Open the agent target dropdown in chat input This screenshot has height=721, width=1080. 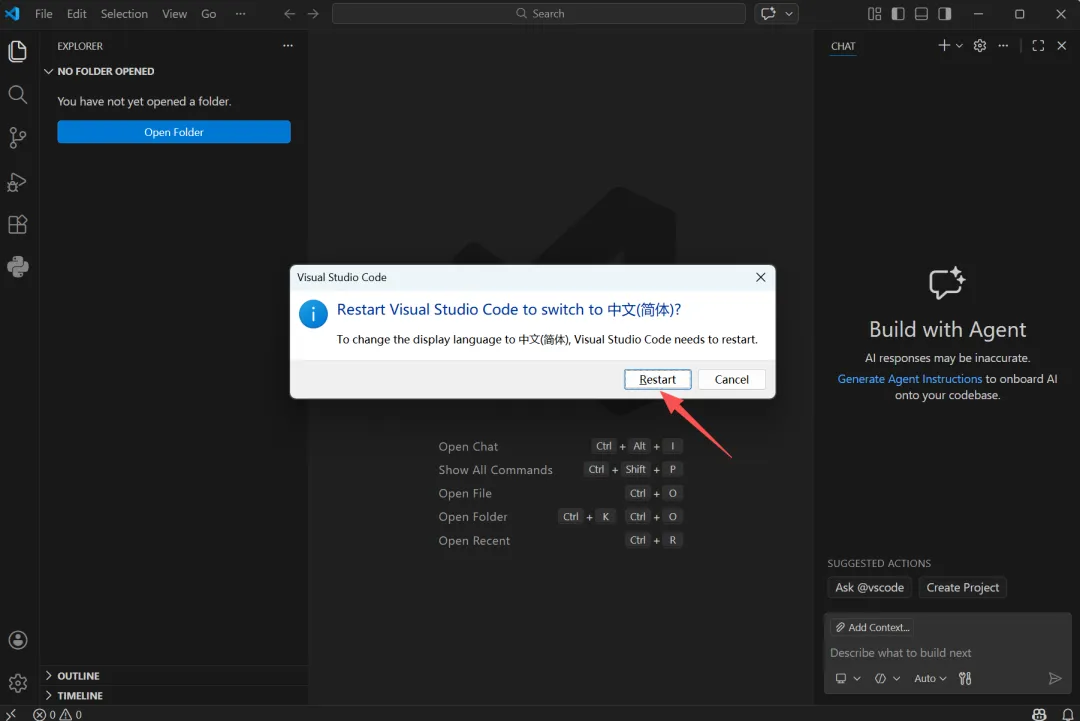tap(848, 678)
